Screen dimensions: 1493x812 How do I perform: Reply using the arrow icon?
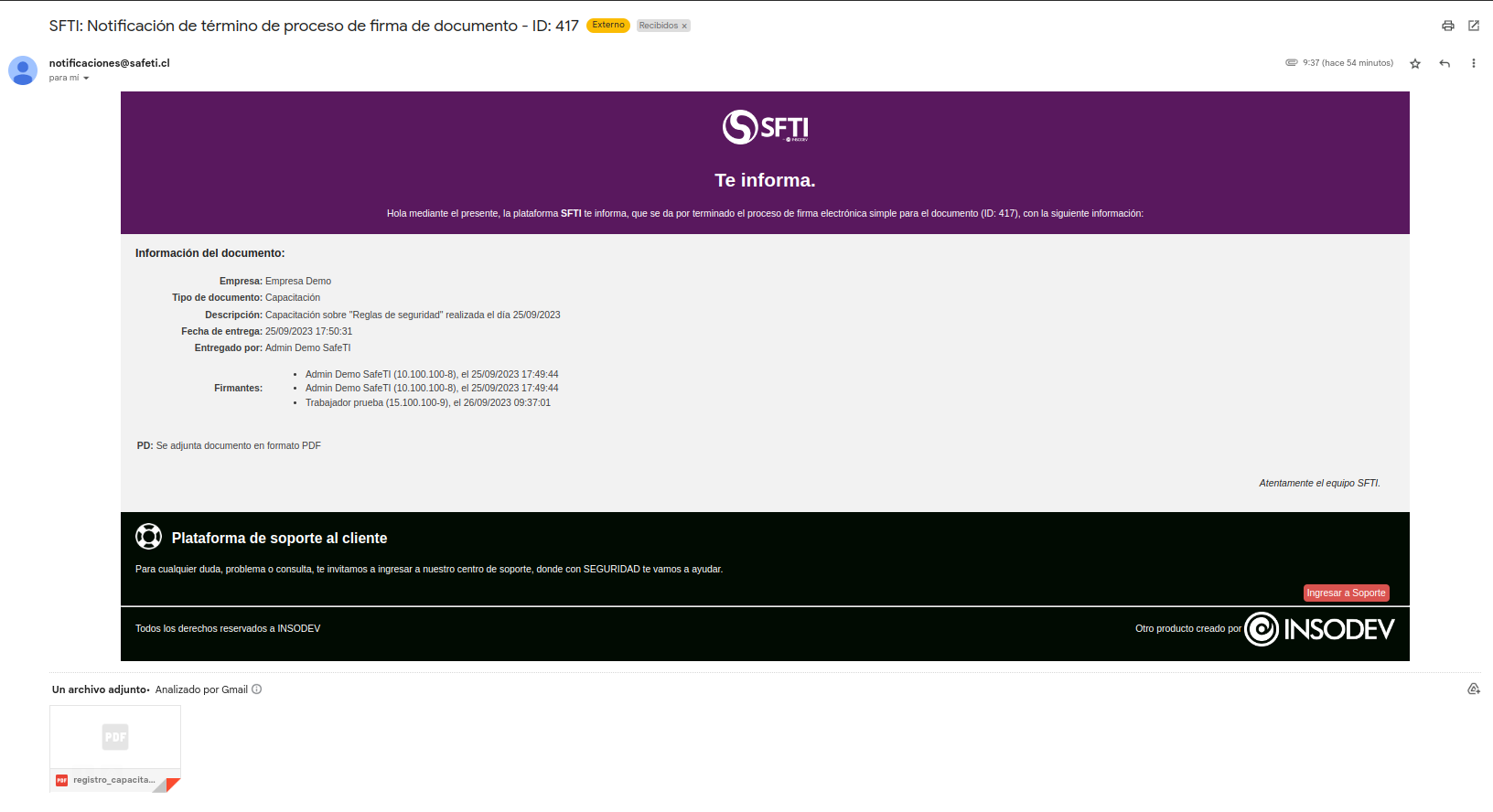point(1445,63)
